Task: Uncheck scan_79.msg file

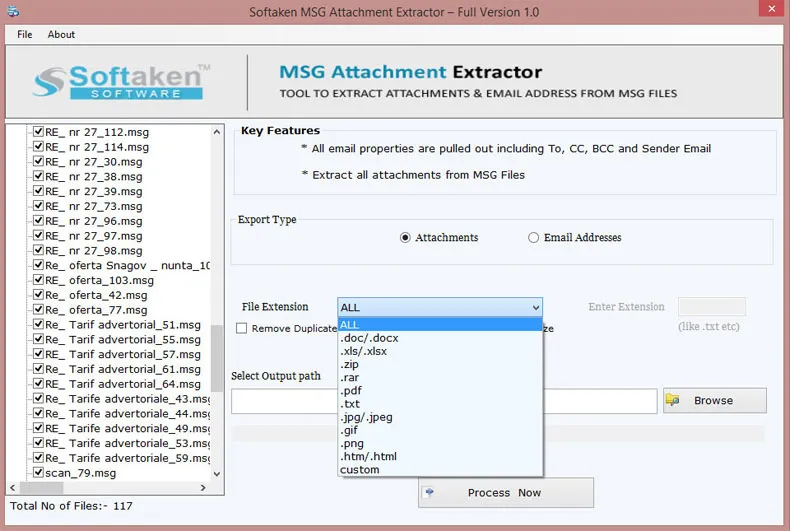Action: point(38,472)
